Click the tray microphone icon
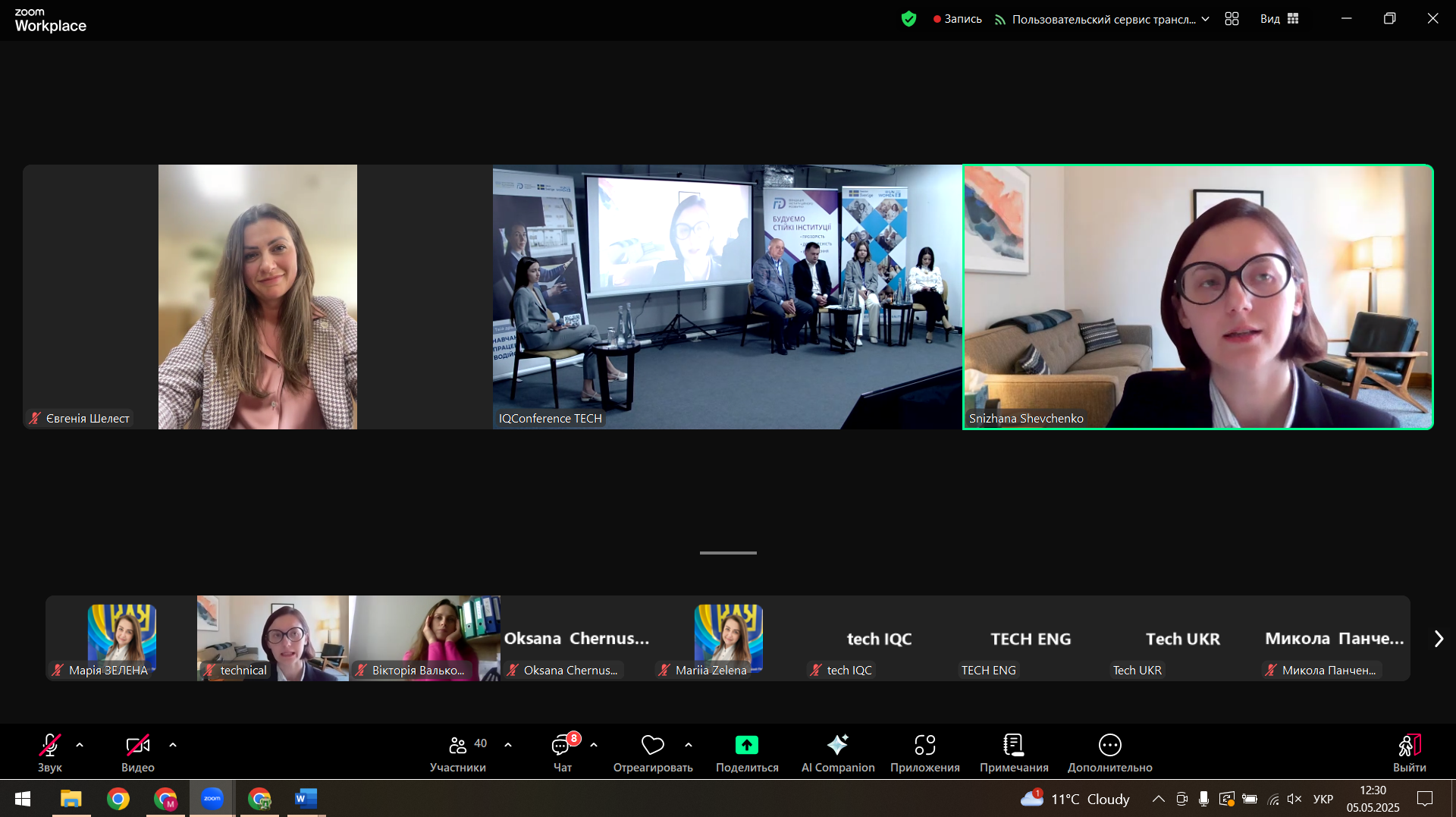This screenshot has height=817, width=1456. click(x=1203, y=799)
